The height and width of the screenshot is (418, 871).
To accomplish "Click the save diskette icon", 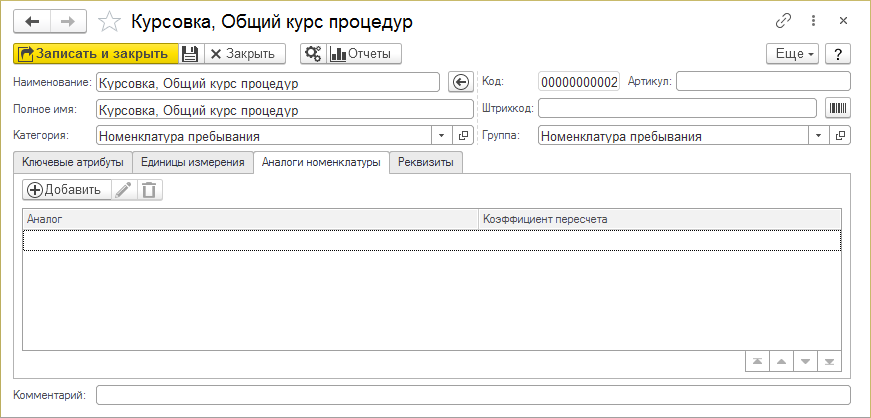I will tap(191, 53).
